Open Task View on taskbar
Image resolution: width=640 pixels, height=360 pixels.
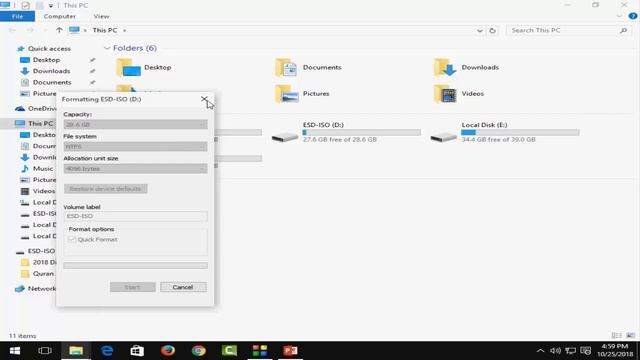45,351
